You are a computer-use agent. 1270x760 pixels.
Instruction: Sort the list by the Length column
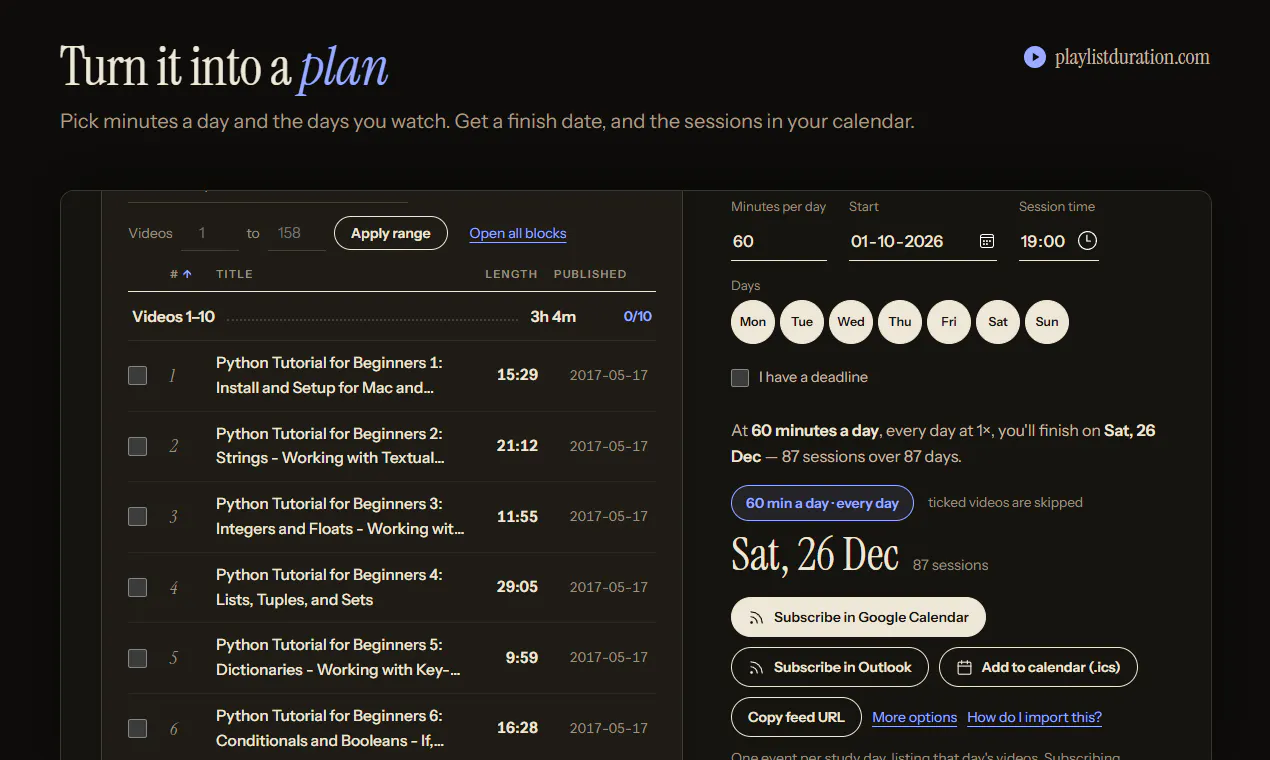(511, 274)
